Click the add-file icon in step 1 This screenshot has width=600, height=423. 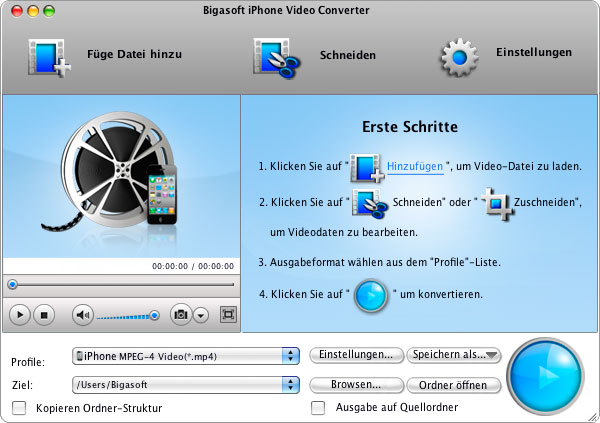point(367,168)
